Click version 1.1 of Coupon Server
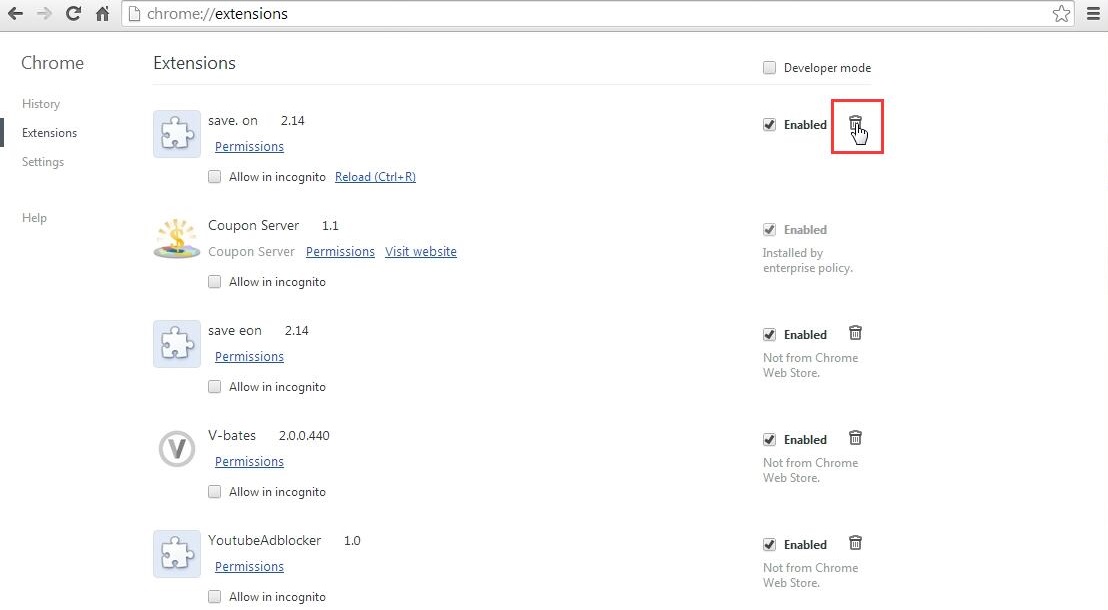The image size is (1108, 610). pyautogui.click(x=330, y=225)
